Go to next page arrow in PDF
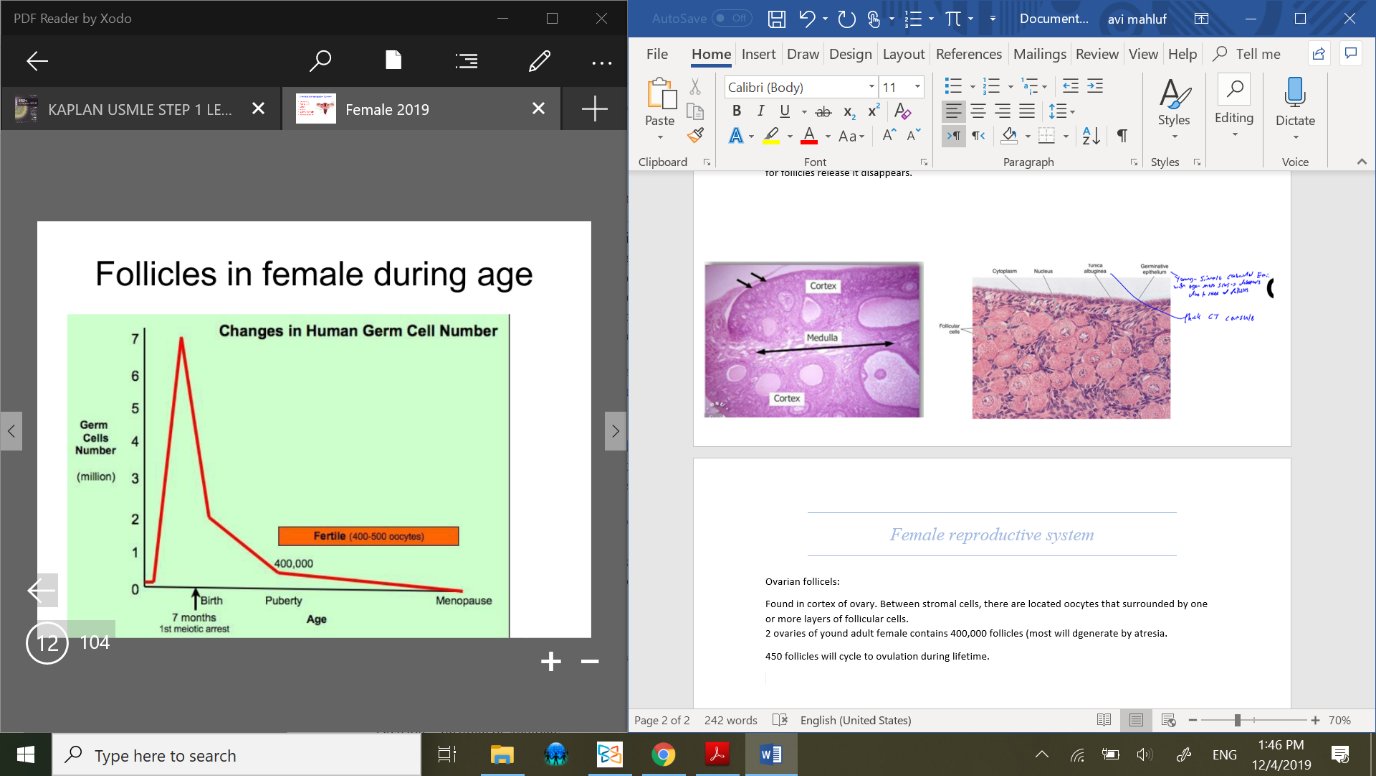Viewport: 1376px width, 776px height. pyautogui.click(x=615, y=431)
